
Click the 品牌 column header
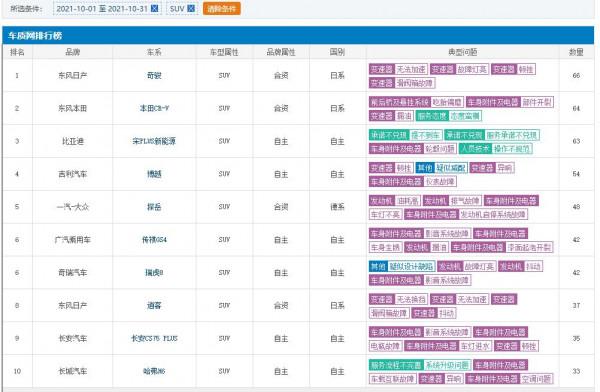(x=73, y=52)
